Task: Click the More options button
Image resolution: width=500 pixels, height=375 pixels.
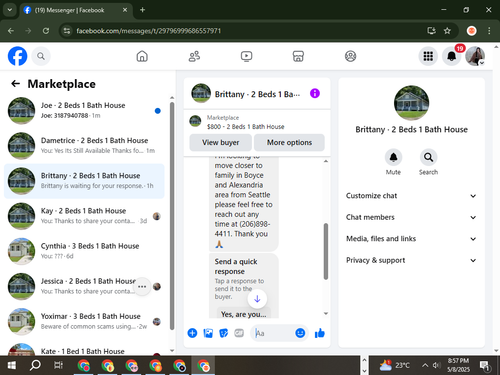Action: 289,143
